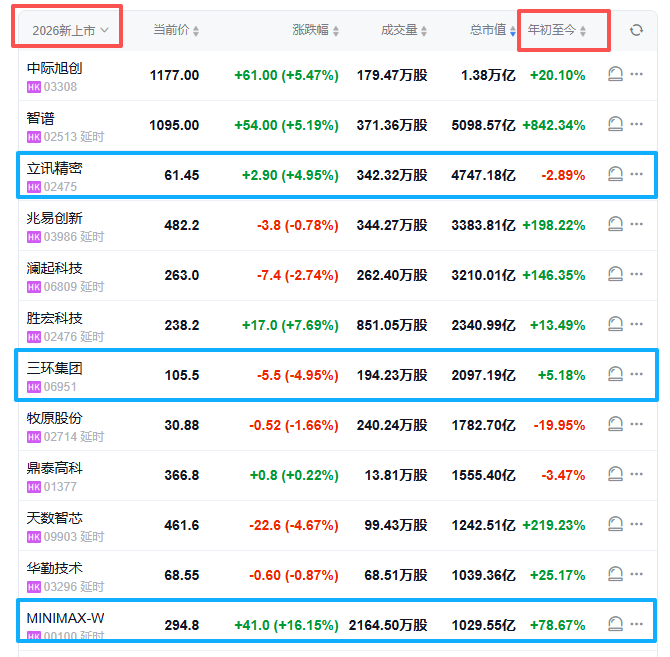Open more options for MINIMAX-W
This screenshot has width=670, height=657.
pyautogui.click(x=637, y=624)
